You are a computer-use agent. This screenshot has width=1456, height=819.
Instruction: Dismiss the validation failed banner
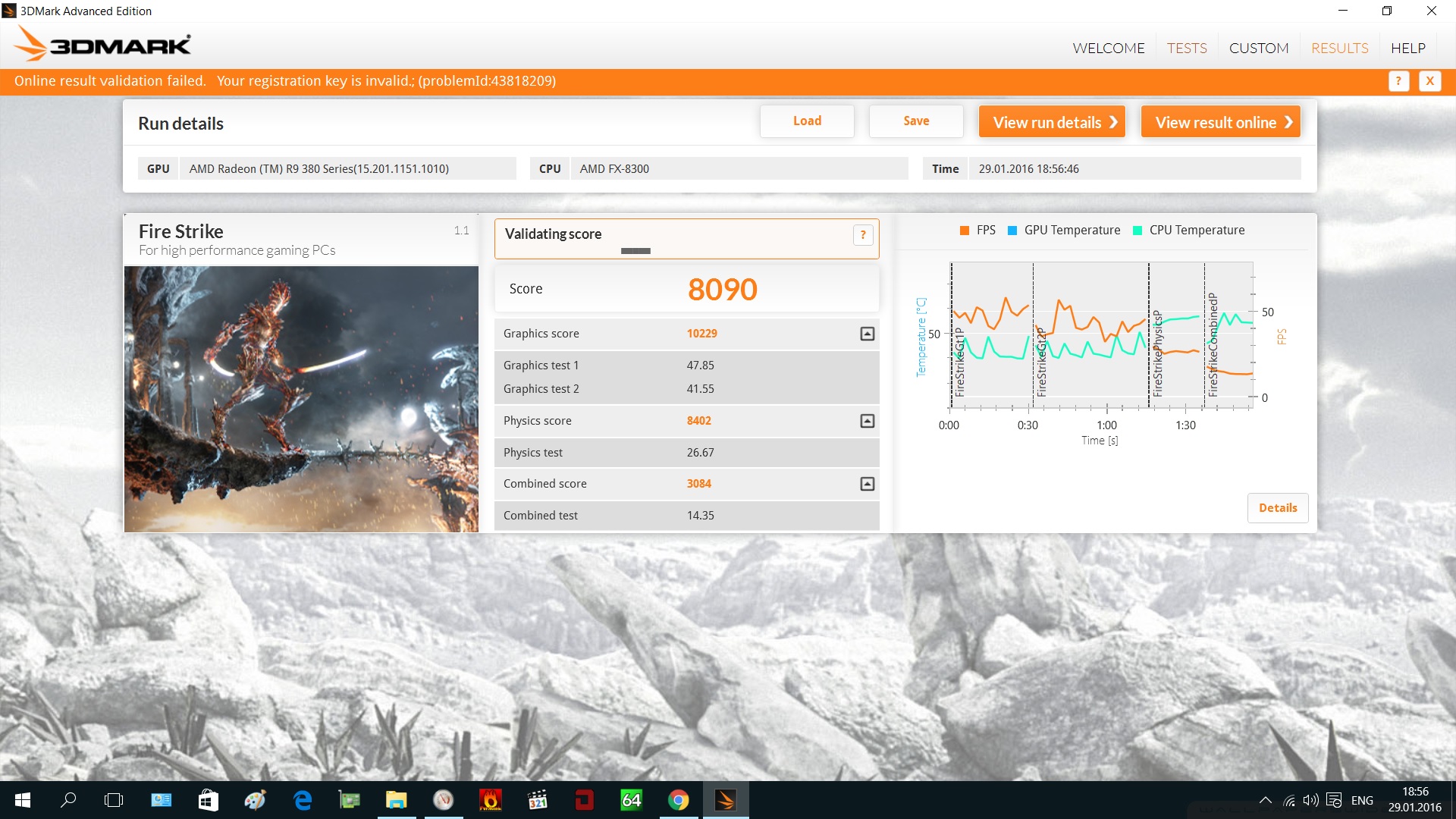coord(1429,81)
